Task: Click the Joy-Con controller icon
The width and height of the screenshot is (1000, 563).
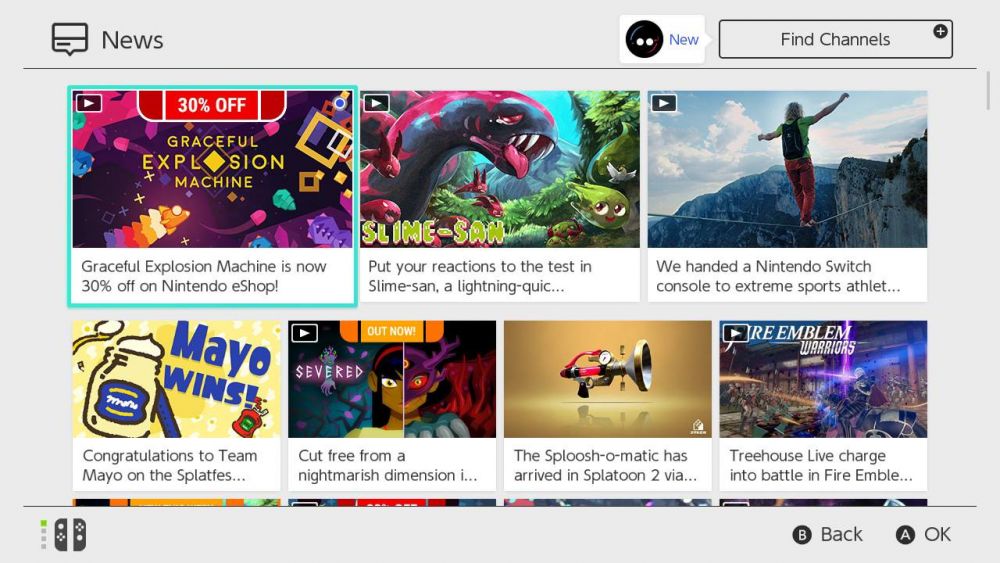Action: (x=70, y=534)
